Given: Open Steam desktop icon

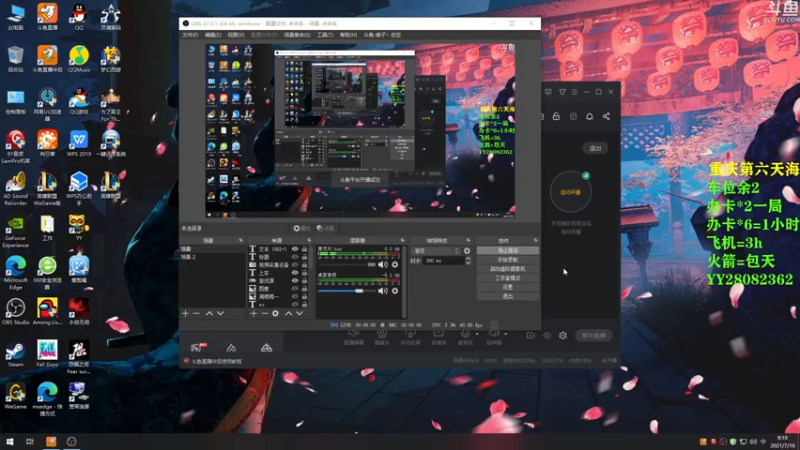Looking at the screenshot, I should 15,354.
